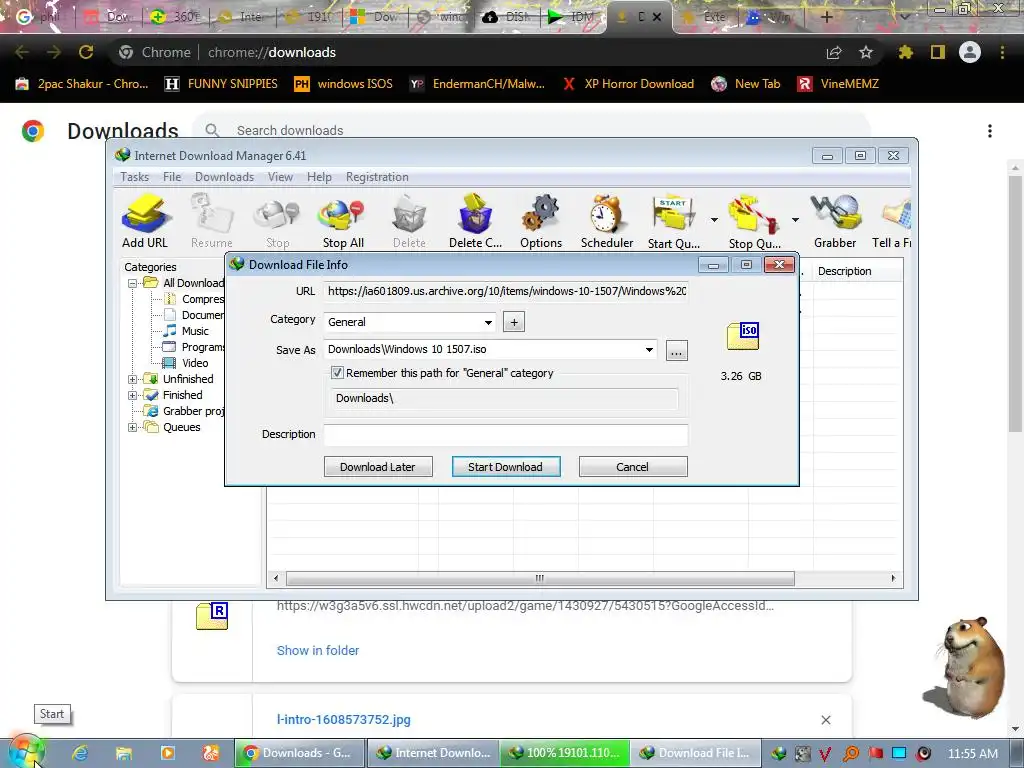This screenshot has width=1024, height=768.
Task: Open the View menu in IDM
Action: [280, 177]
